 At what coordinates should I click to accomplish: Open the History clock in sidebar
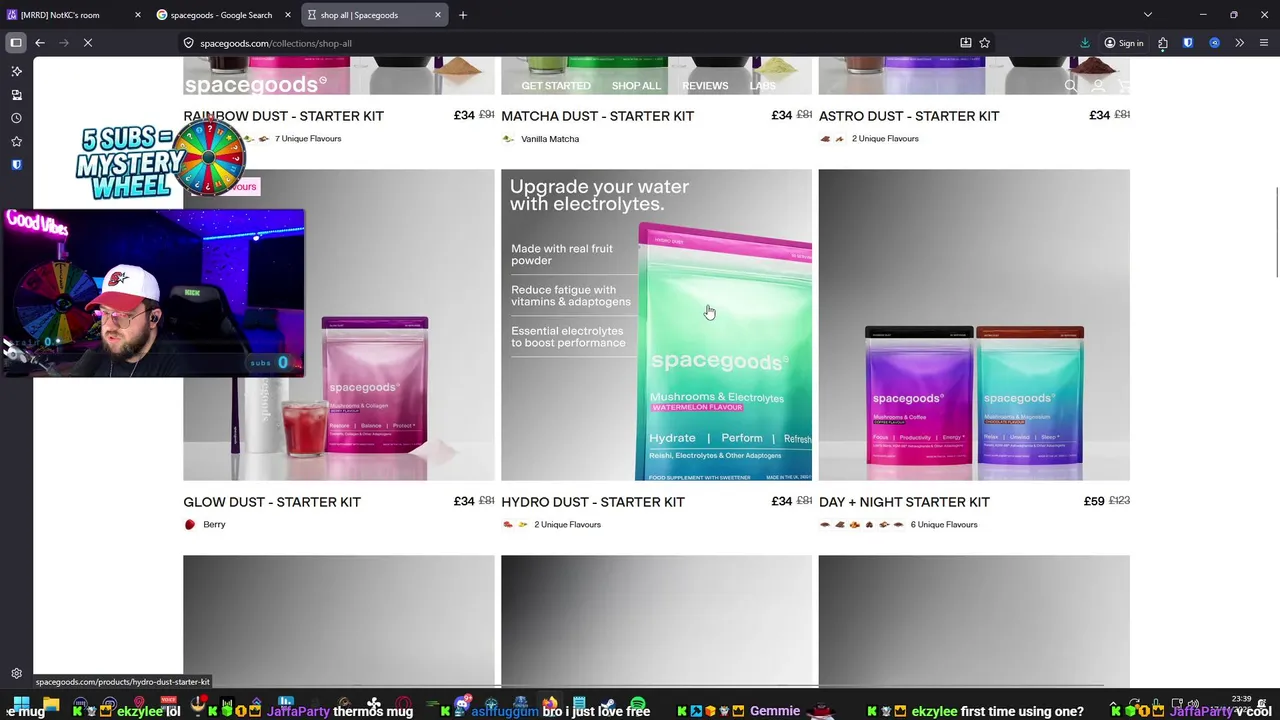point(16,118)
